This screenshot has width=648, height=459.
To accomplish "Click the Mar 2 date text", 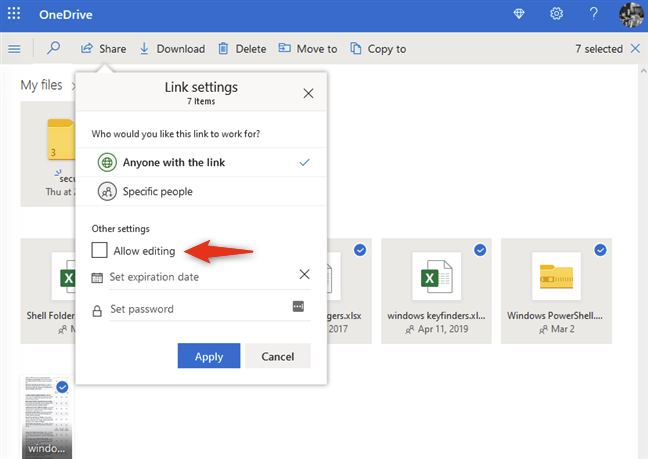I will pos(563,329).
